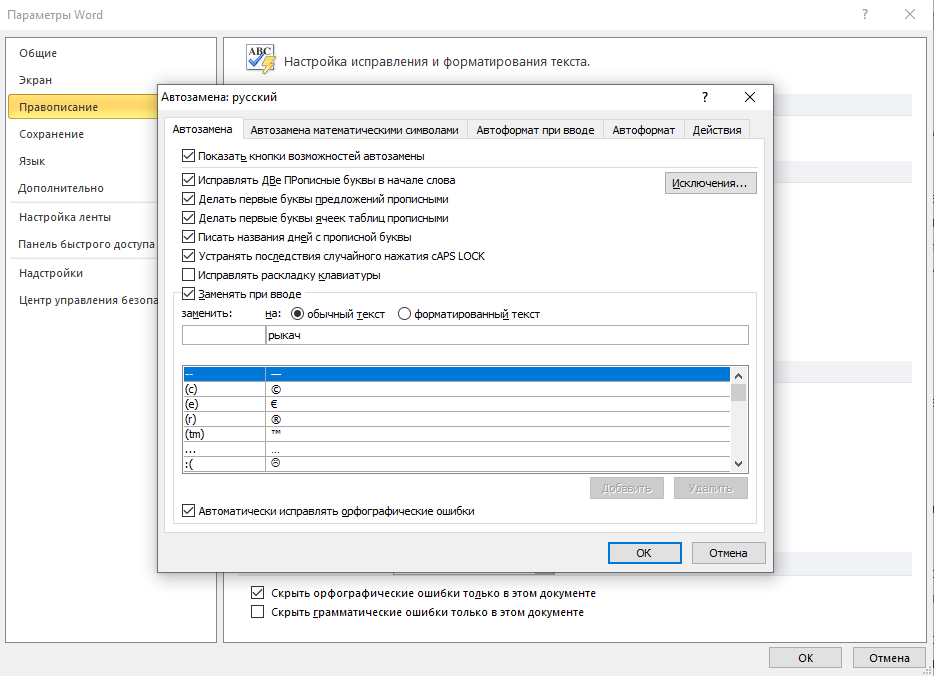Toggle Заменять при вводе checkbox
This screenshot has height=676, width=934.
pyautogui.click(x=188, y=294)
